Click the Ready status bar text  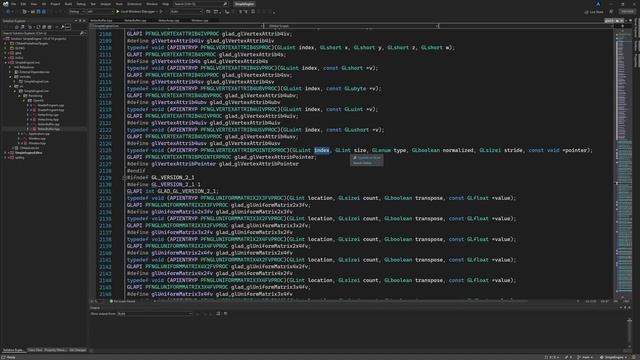pyautogui.click(x=11, y=357)
